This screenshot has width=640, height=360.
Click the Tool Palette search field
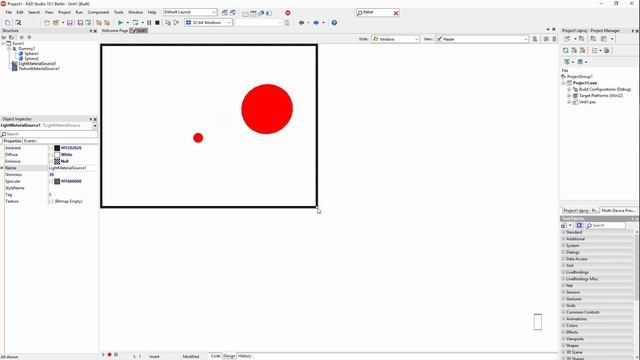click(x=605, y=225)
